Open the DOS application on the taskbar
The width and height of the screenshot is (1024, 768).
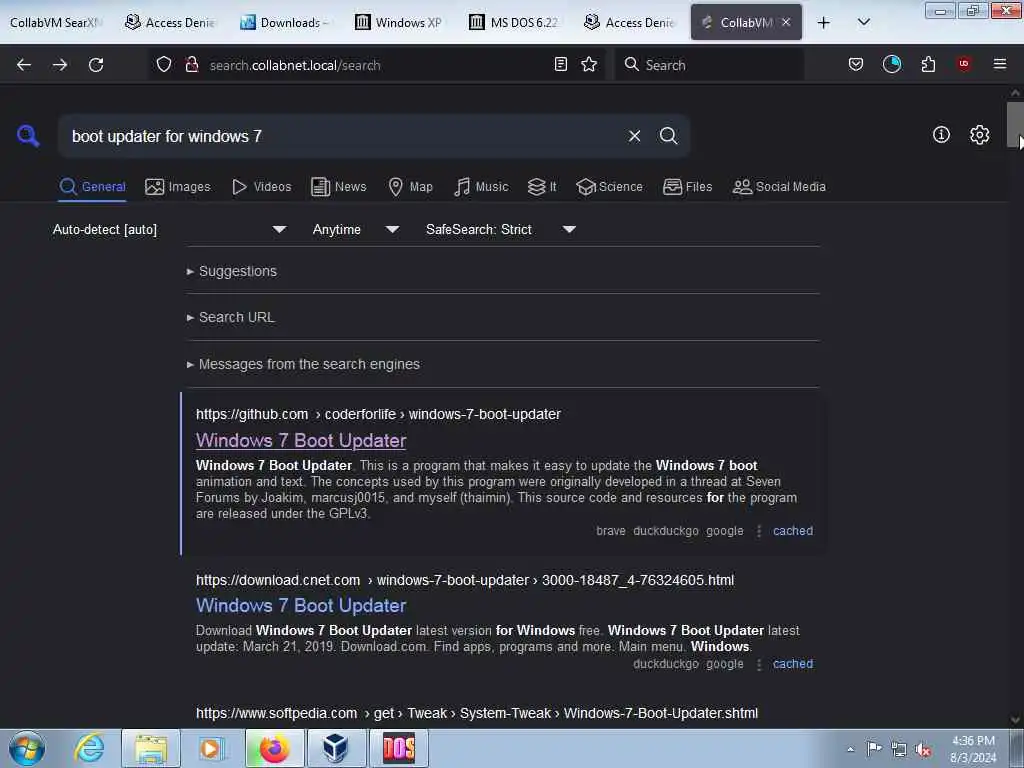[399, 748]
